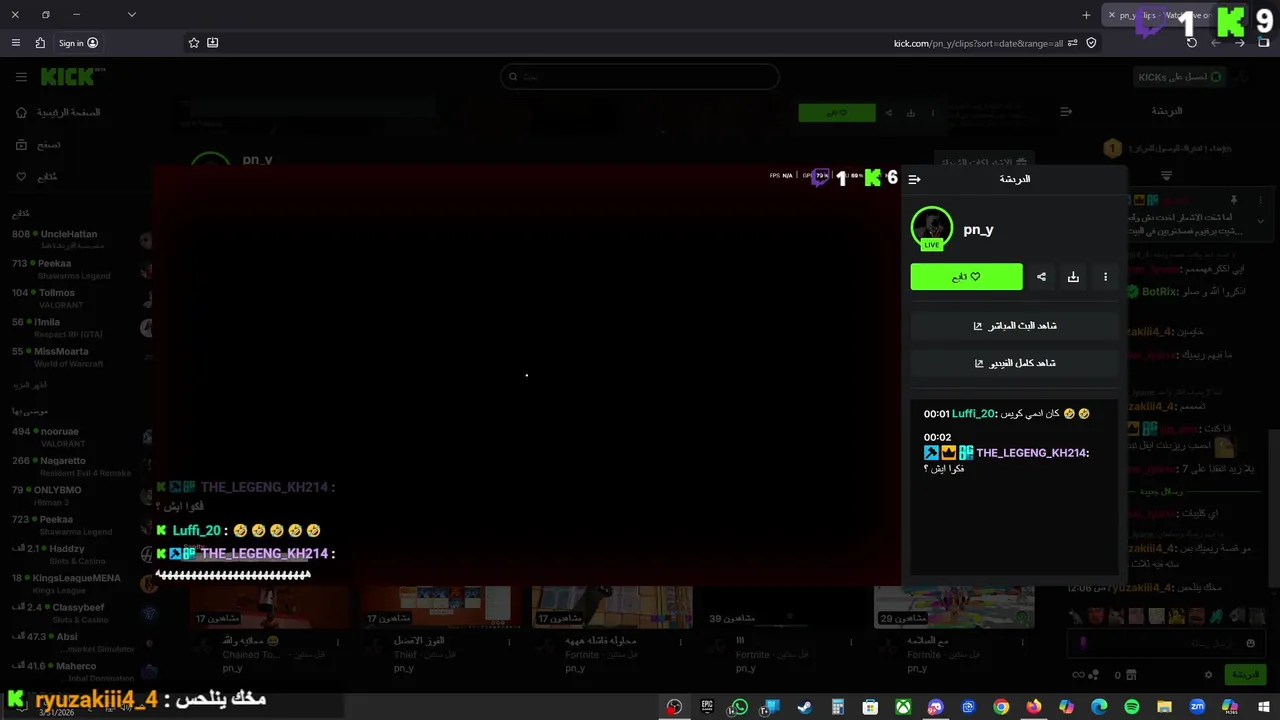The width and height of the screenshot is (1280, 720).
Task: Click the Windows Start button
Action: [x=1263, y=707]
